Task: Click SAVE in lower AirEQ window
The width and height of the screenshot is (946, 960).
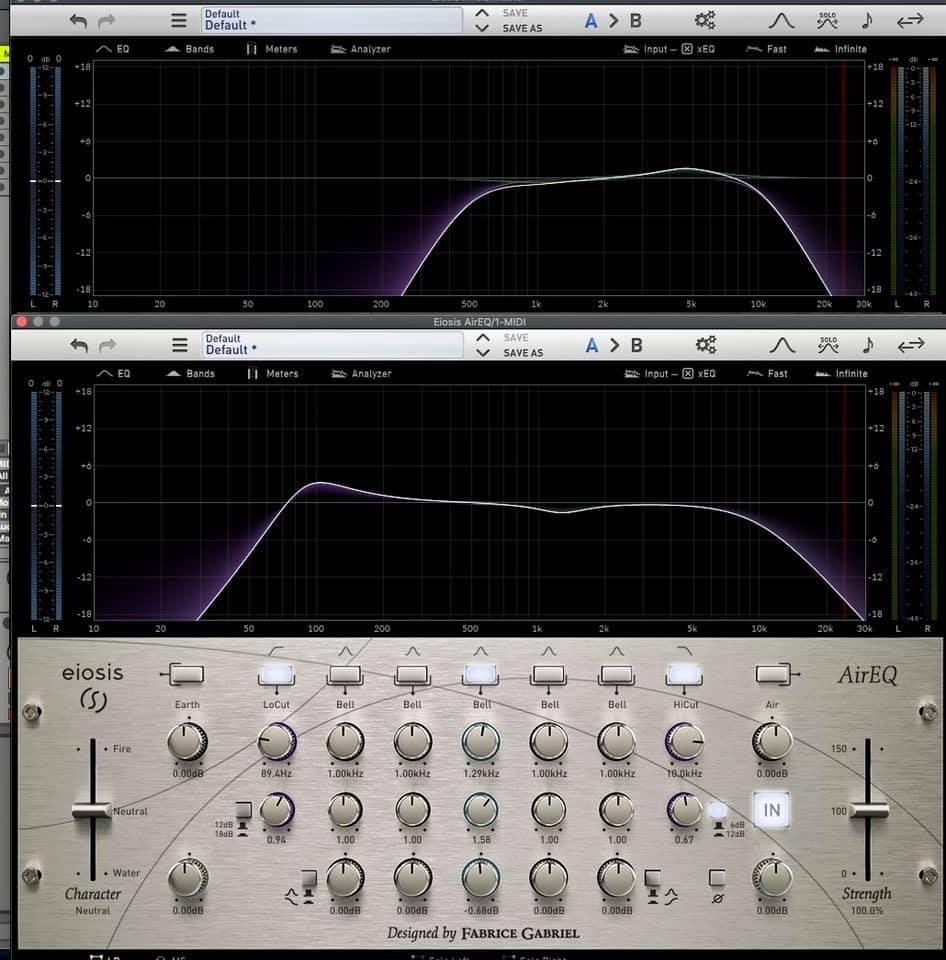Action: 516,337
